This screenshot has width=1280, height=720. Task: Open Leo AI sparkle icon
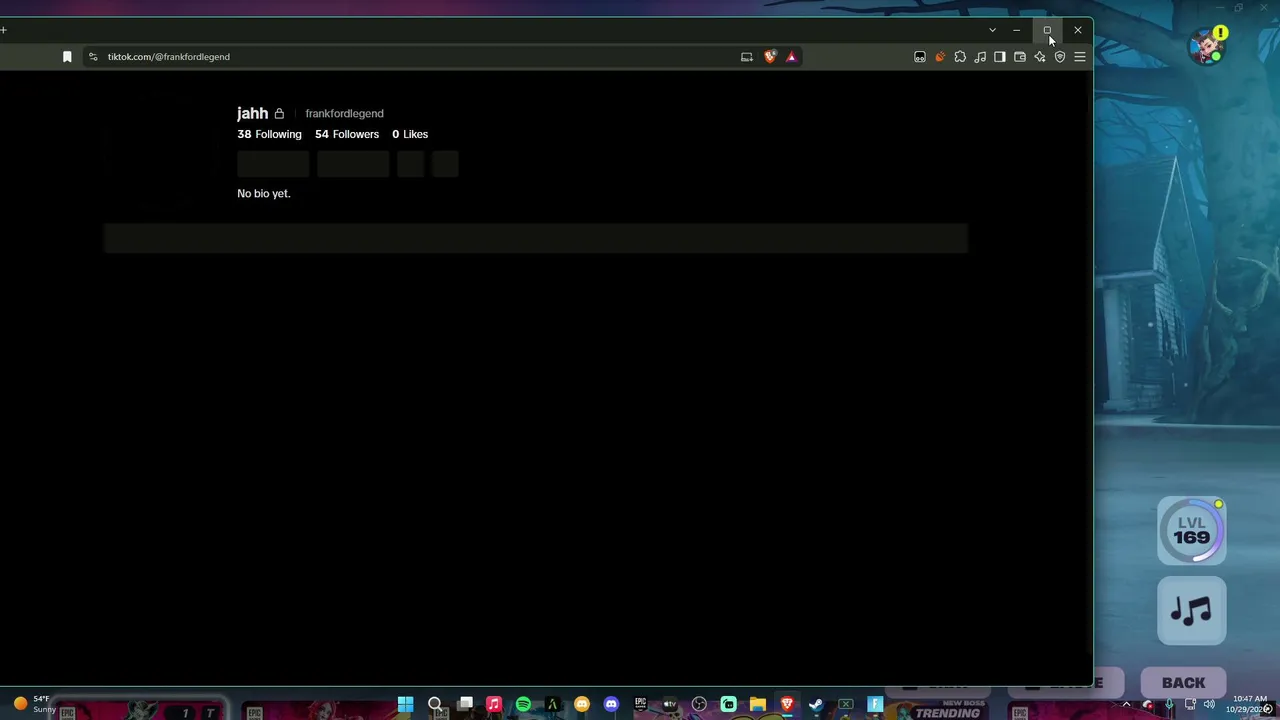pyautogui.click(x=1040, y=57)
